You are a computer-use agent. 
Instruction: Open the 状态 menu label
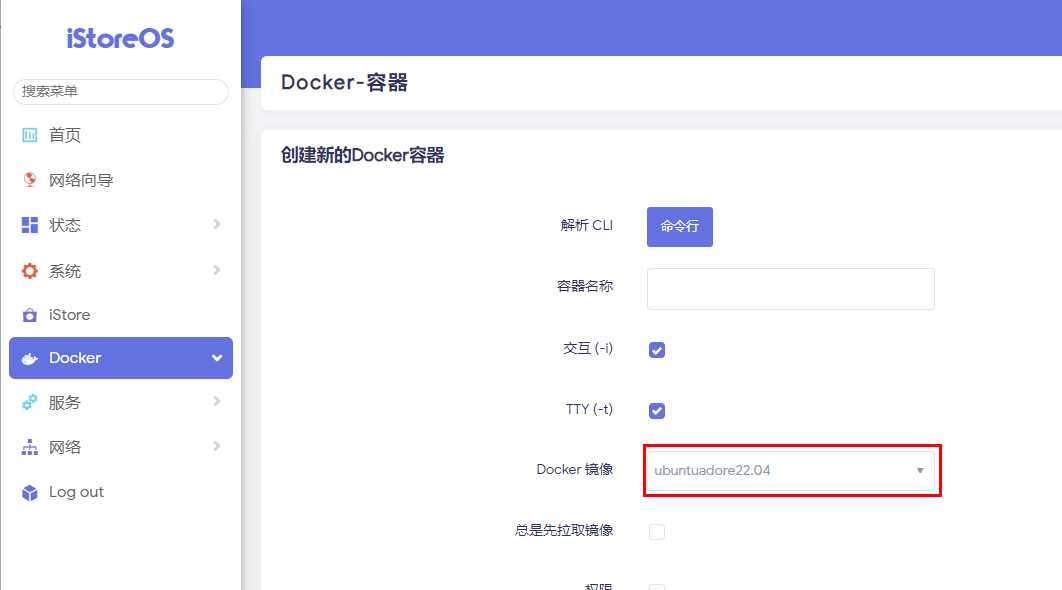click(65, 225)
